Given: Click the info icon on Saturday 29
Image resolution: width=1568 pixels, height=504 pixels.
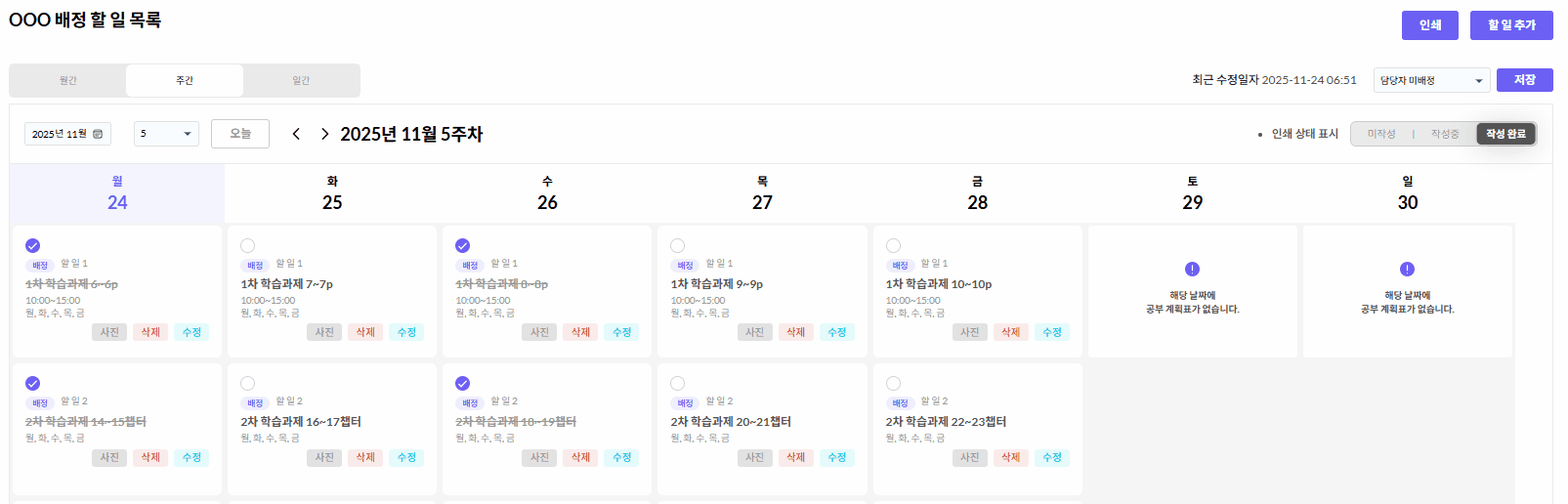Looking at the screenshot, I should tap(1192, 269).
